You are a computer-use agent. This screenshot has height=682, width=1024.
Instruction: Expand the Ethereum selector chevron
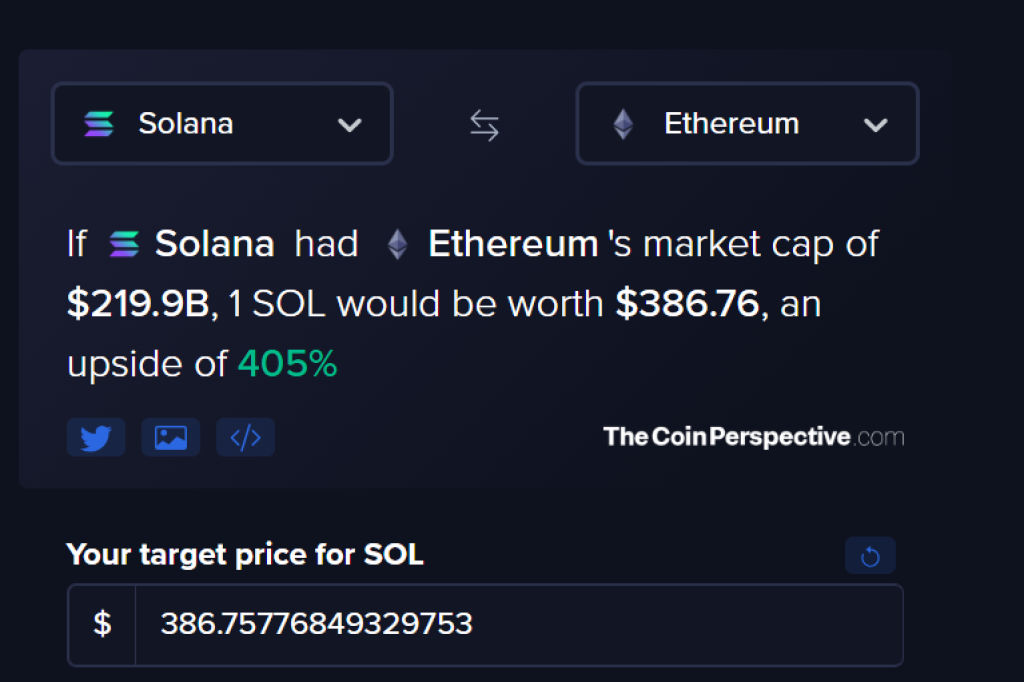pyautogui.click(x=877, y=126)
